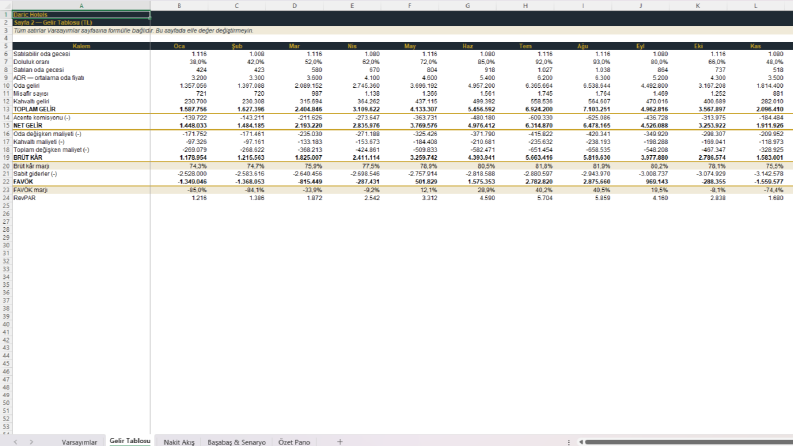Click the 'Ağu' month header
The height and width of the screenshot is (446, 793).
(x=583, y=46)
